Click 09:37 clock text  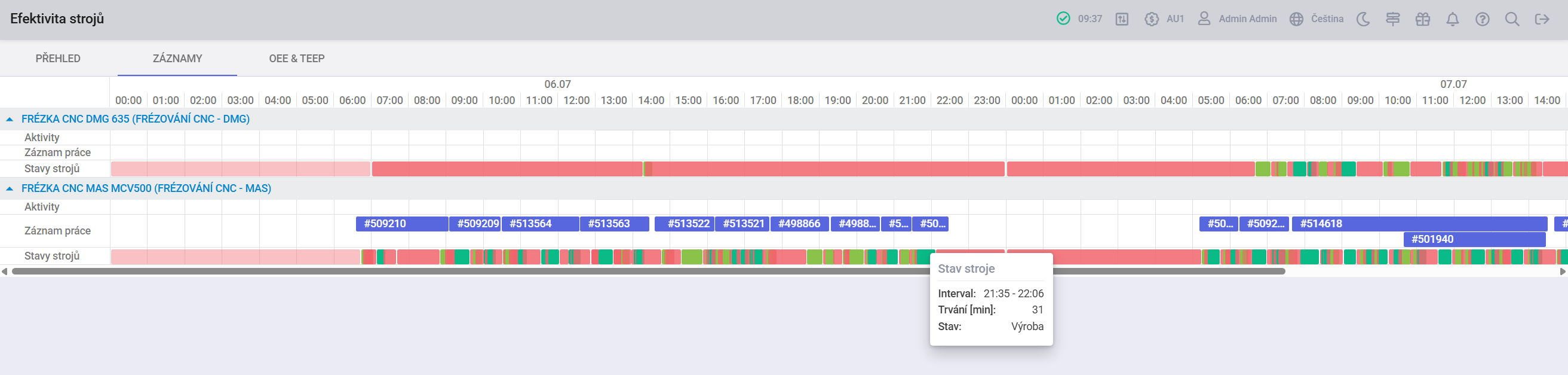pyautogui.click(x=1090, y=19)
